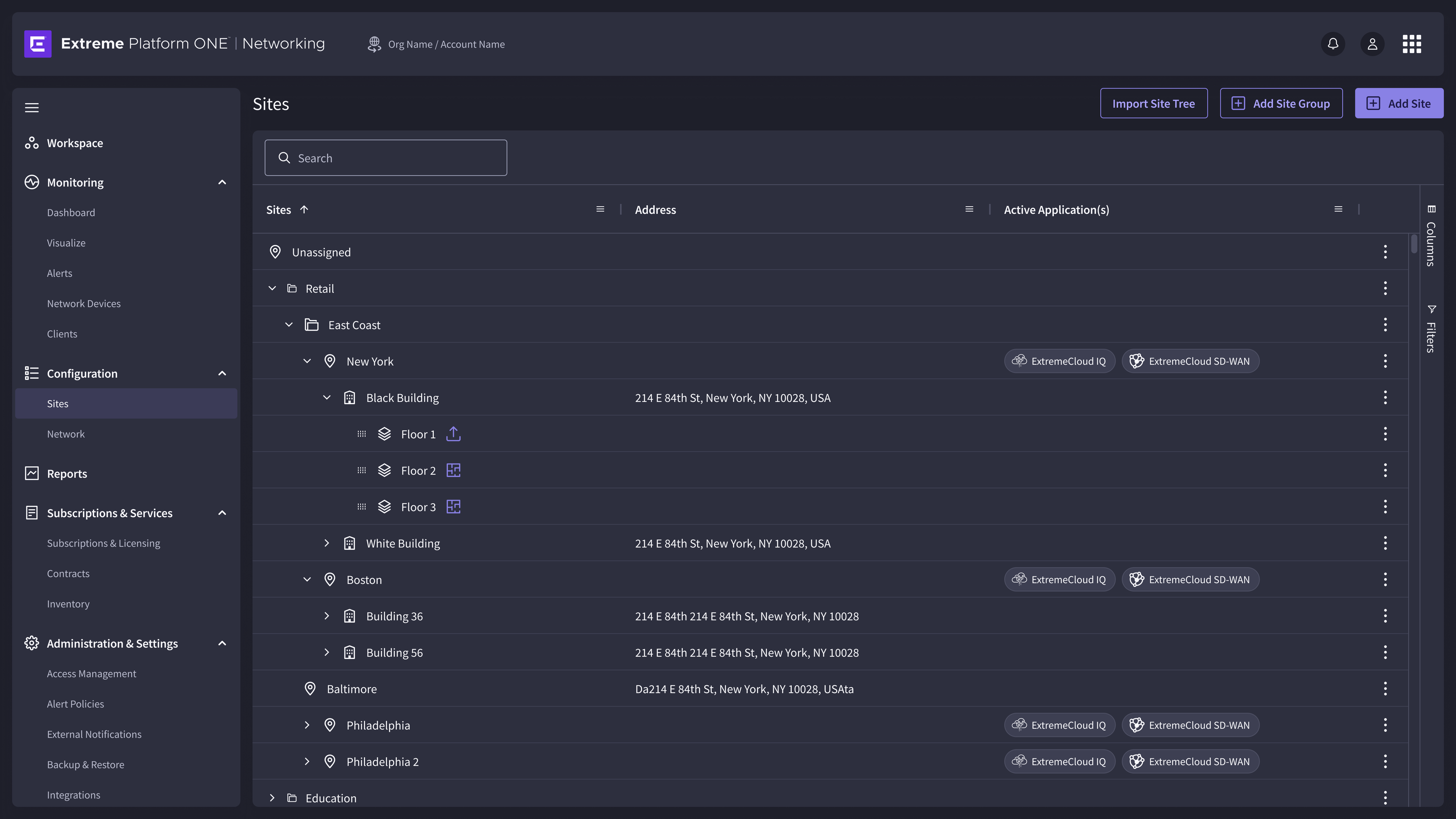Viewport: 1456px width, 819px height.
Task: Open the three-dot menu for Unassigned
Action: click(1385, 252)
